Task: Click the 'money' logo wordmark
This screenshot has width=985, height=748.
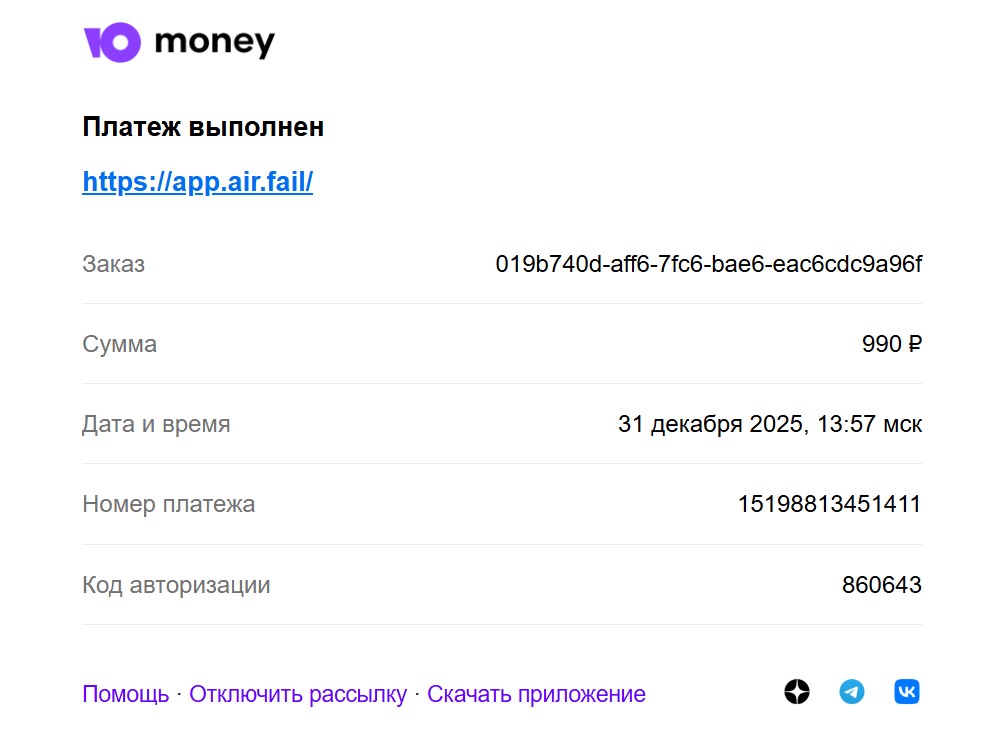Action: pos(215,43)
